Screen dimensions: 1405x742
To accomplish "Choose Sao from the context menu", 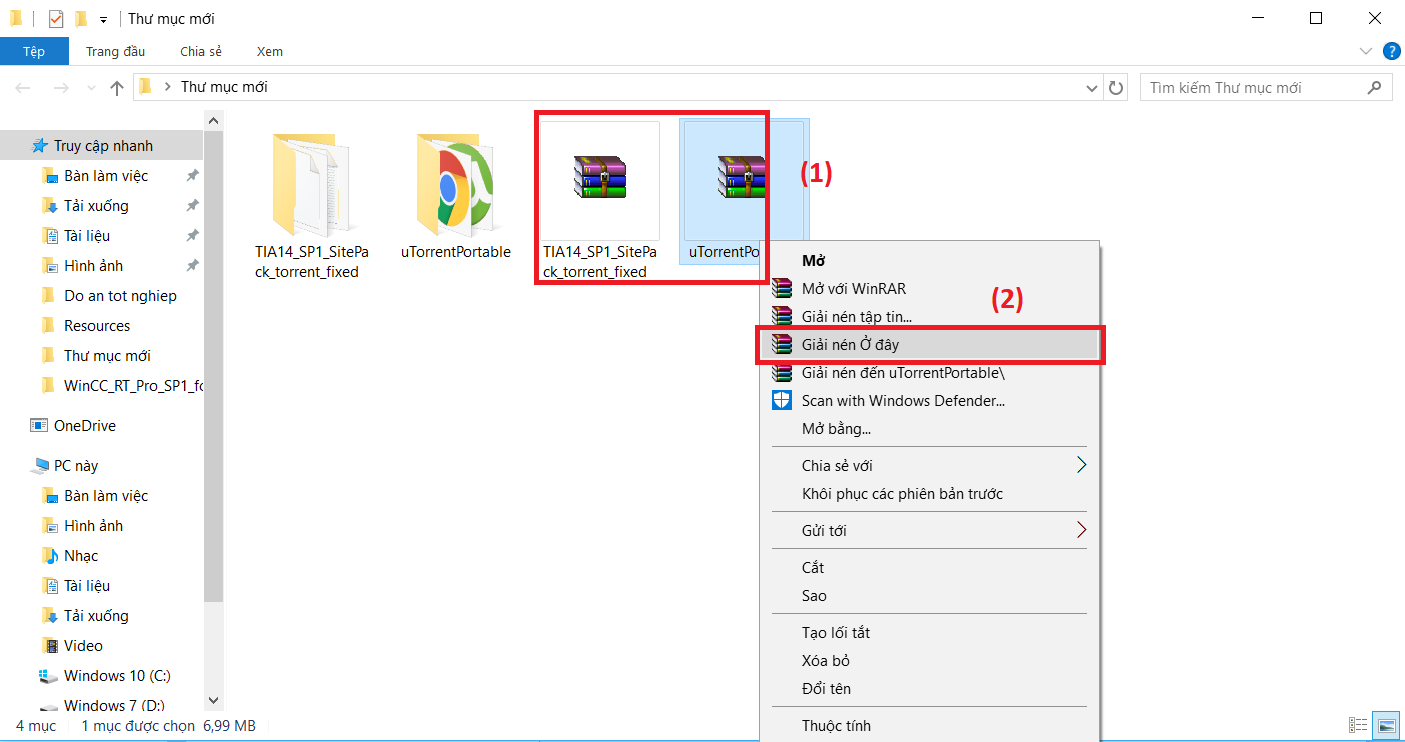I will tap(930, 595).
